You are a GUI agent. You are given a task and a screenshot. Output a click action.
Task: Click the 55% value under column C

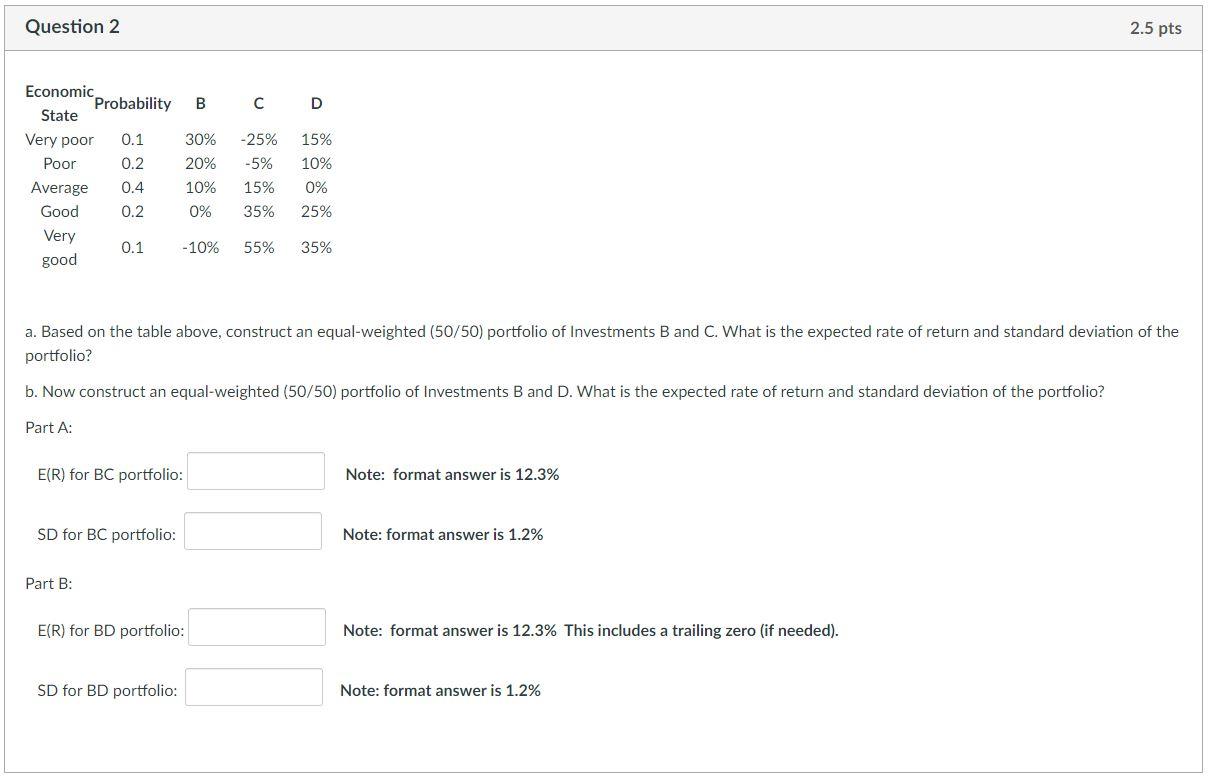[258, 247]
